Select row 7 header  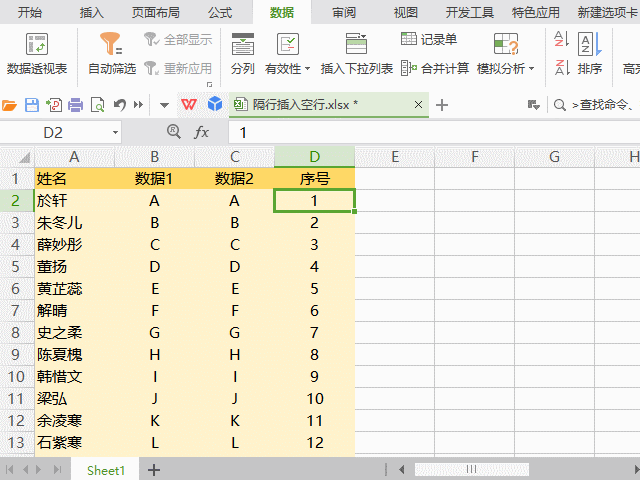tap(16, 311)
